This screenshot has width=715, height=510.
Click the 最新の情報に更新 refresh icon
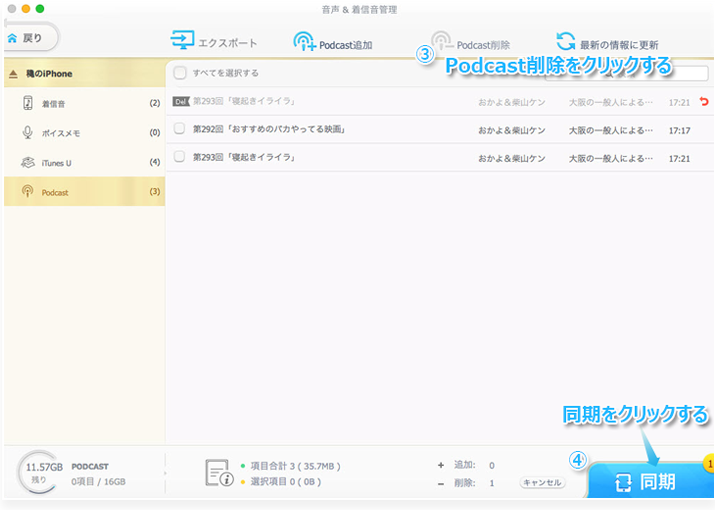[x=566, y=41]
